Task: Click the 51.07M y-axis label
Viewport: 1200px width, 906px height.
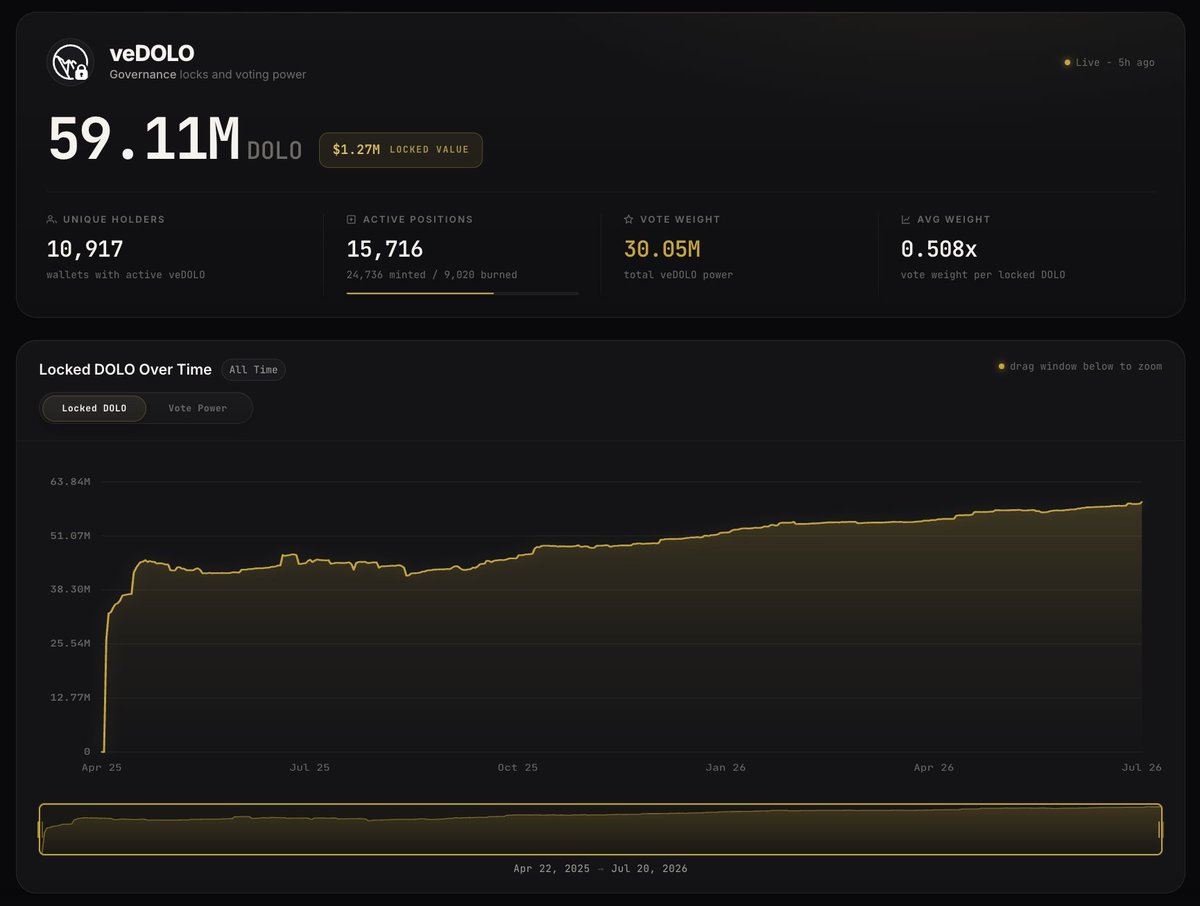Action: pyautogui.click(x=71, y=536)
